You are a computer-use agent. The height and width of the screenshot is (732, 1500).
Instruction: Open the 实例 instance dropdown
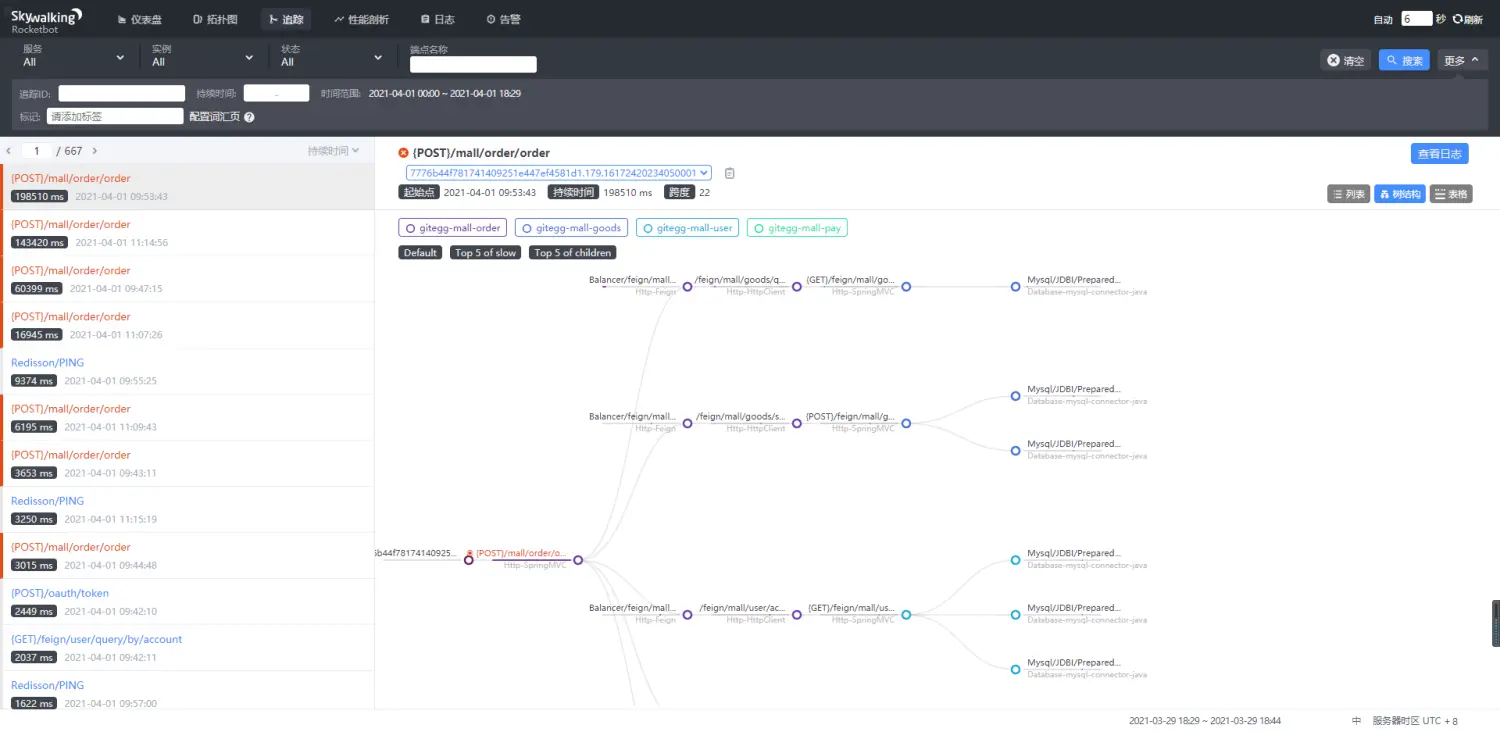click(x=203, y=56)
